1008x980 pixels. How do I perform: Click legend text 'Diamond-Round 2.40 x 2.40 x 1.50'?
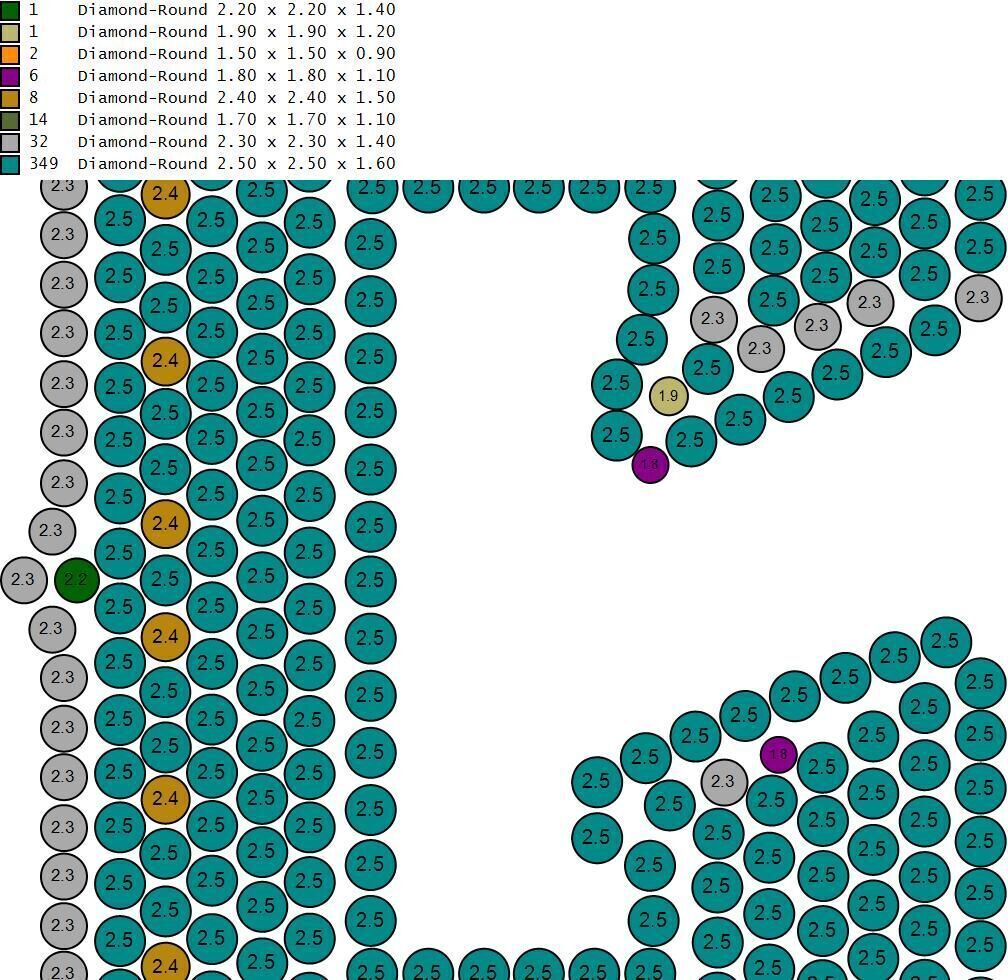(x=237, y=97)
